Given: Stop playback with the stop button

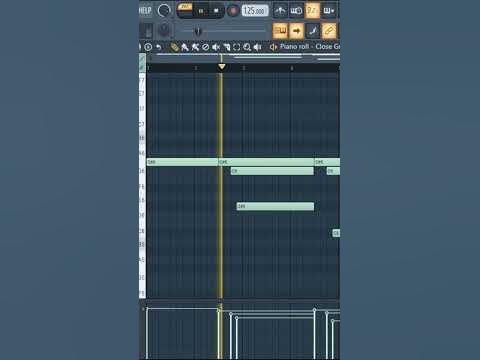Looking at the screenshot, I should click(x=216, y=11).
